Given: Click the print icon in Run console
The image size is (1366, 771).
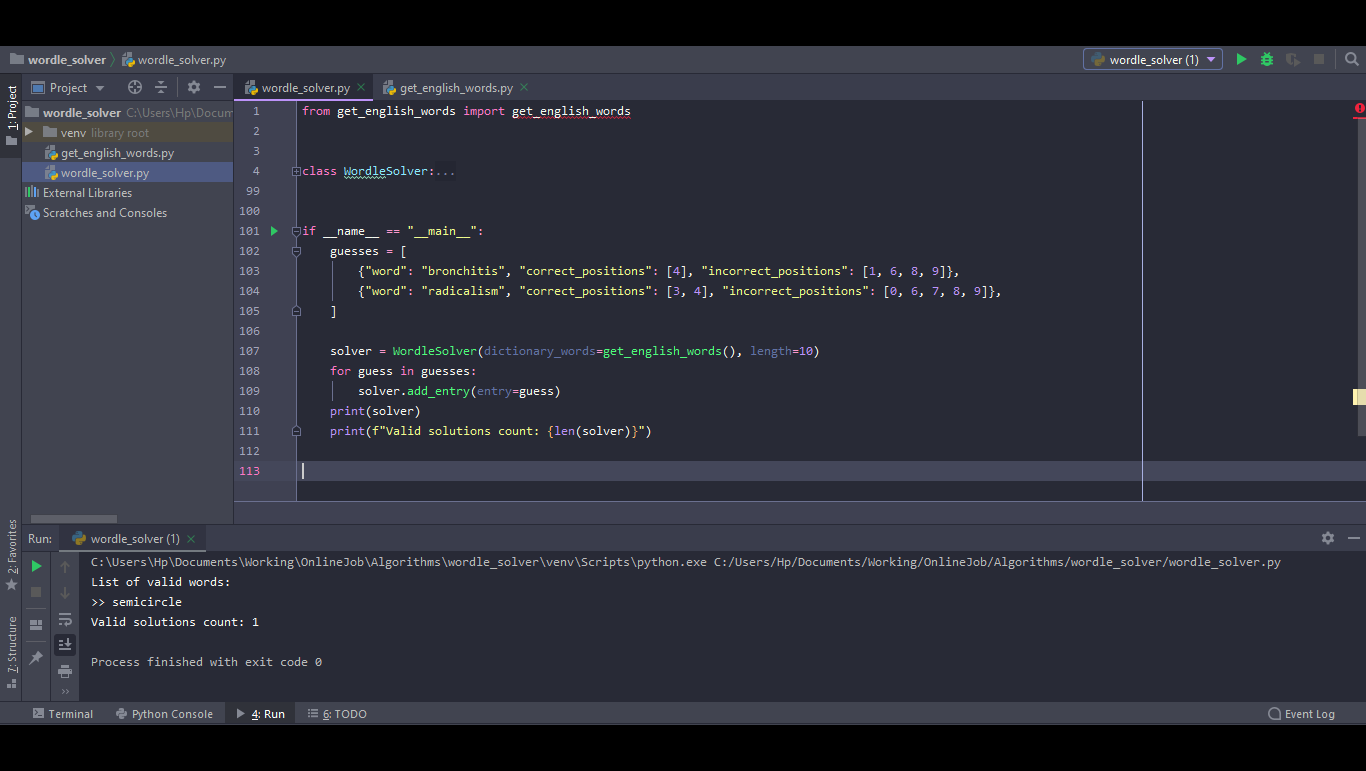Looking at the screenshot, I should (65, 671).
